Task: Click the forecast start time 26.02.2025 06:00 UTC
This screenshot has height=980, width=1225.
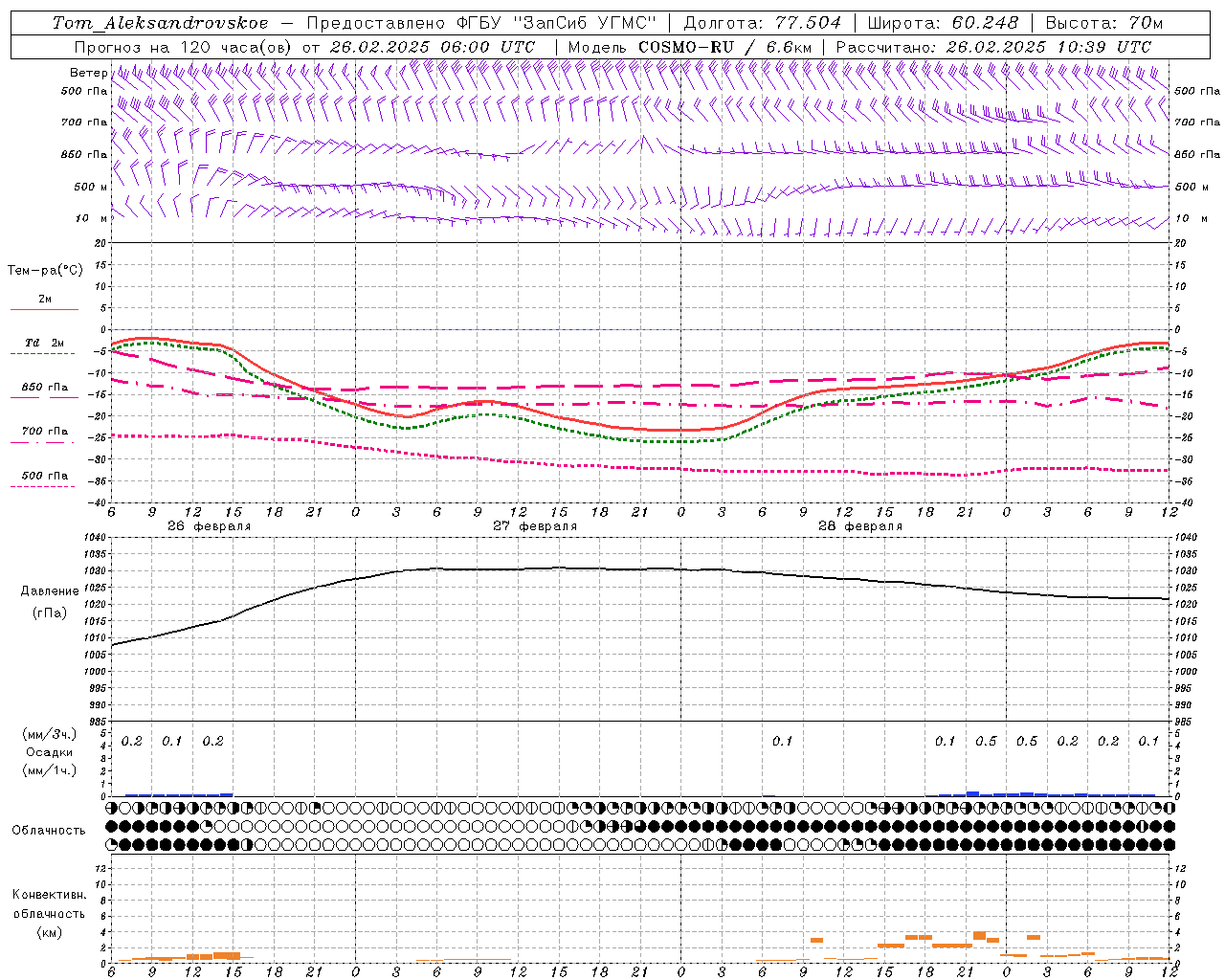Action: point(432,47)
